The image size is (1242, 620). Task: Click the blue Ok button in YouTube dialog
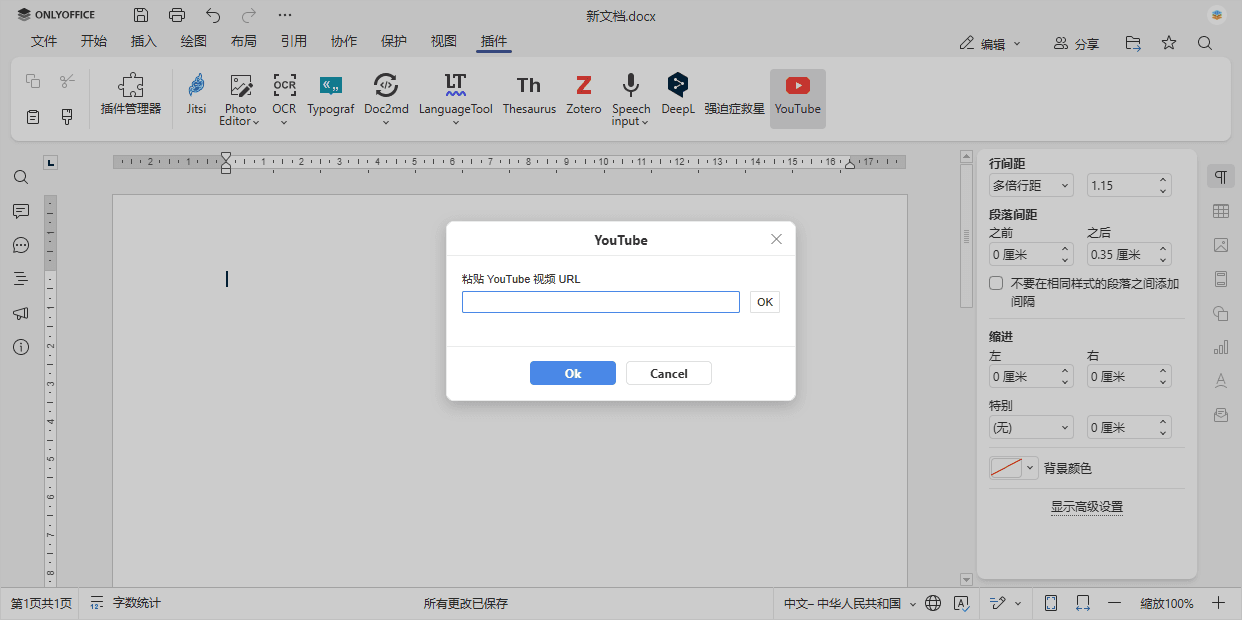pyautogui.click(x=572, y=372)
